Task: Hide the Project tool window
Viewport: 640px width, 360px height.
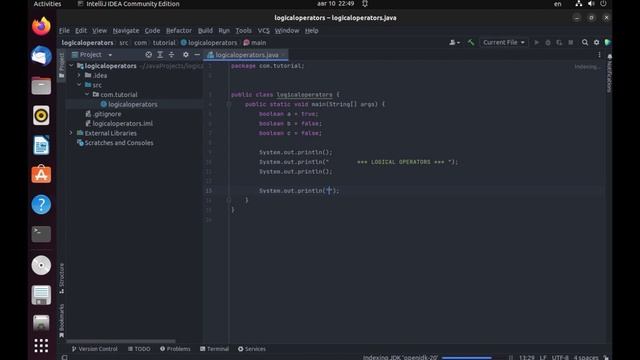Action: pyautogui.click(x=197, y=55)
